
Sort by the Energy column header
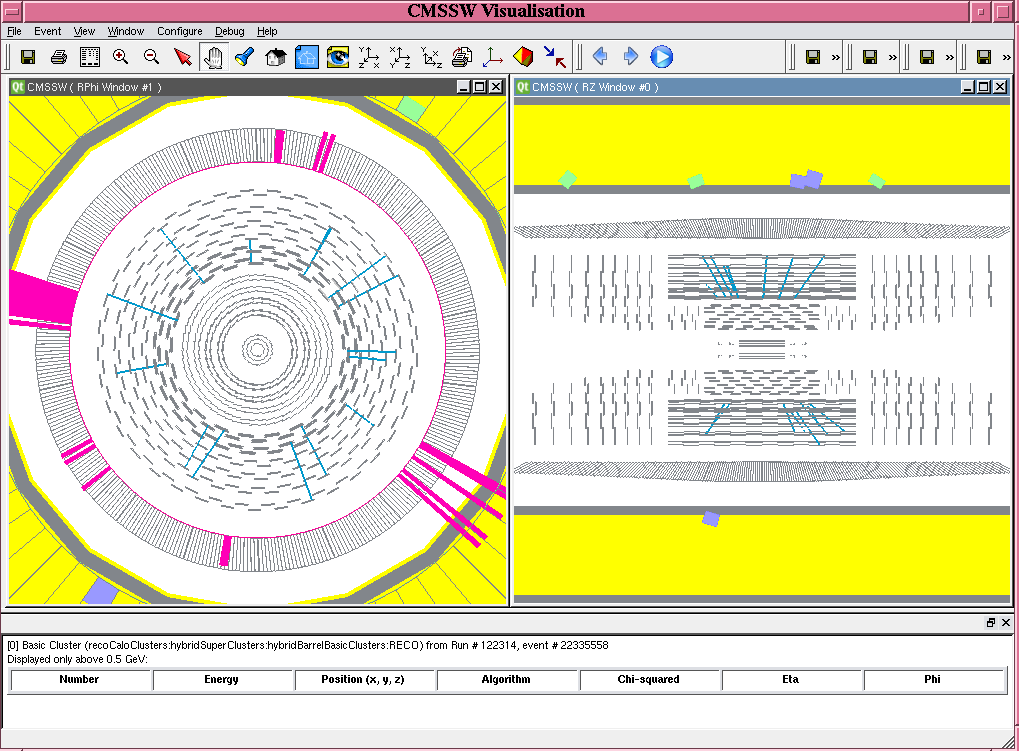coord(223,680)
